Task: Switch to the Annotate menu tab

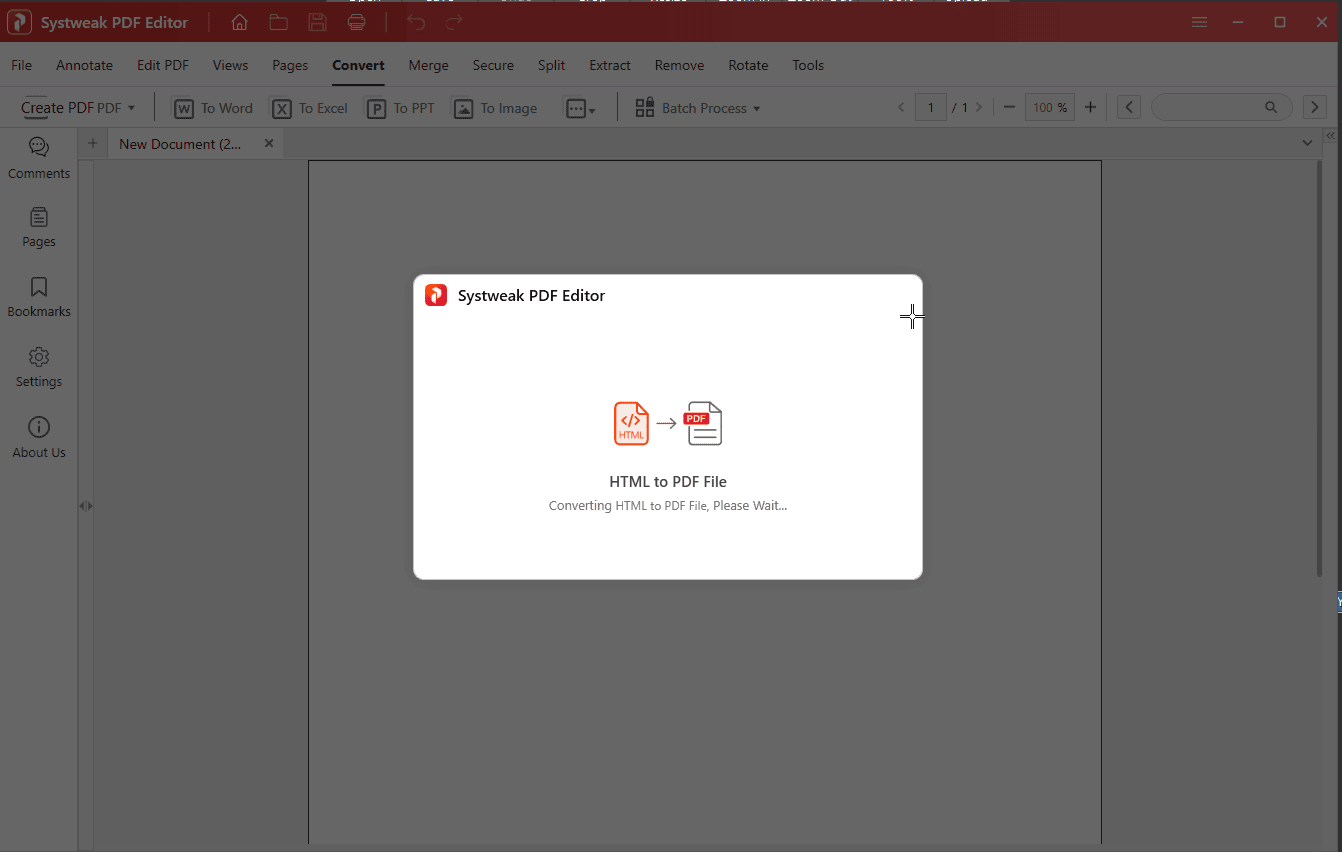Action: pyautogui.click(x=84, y=65)
